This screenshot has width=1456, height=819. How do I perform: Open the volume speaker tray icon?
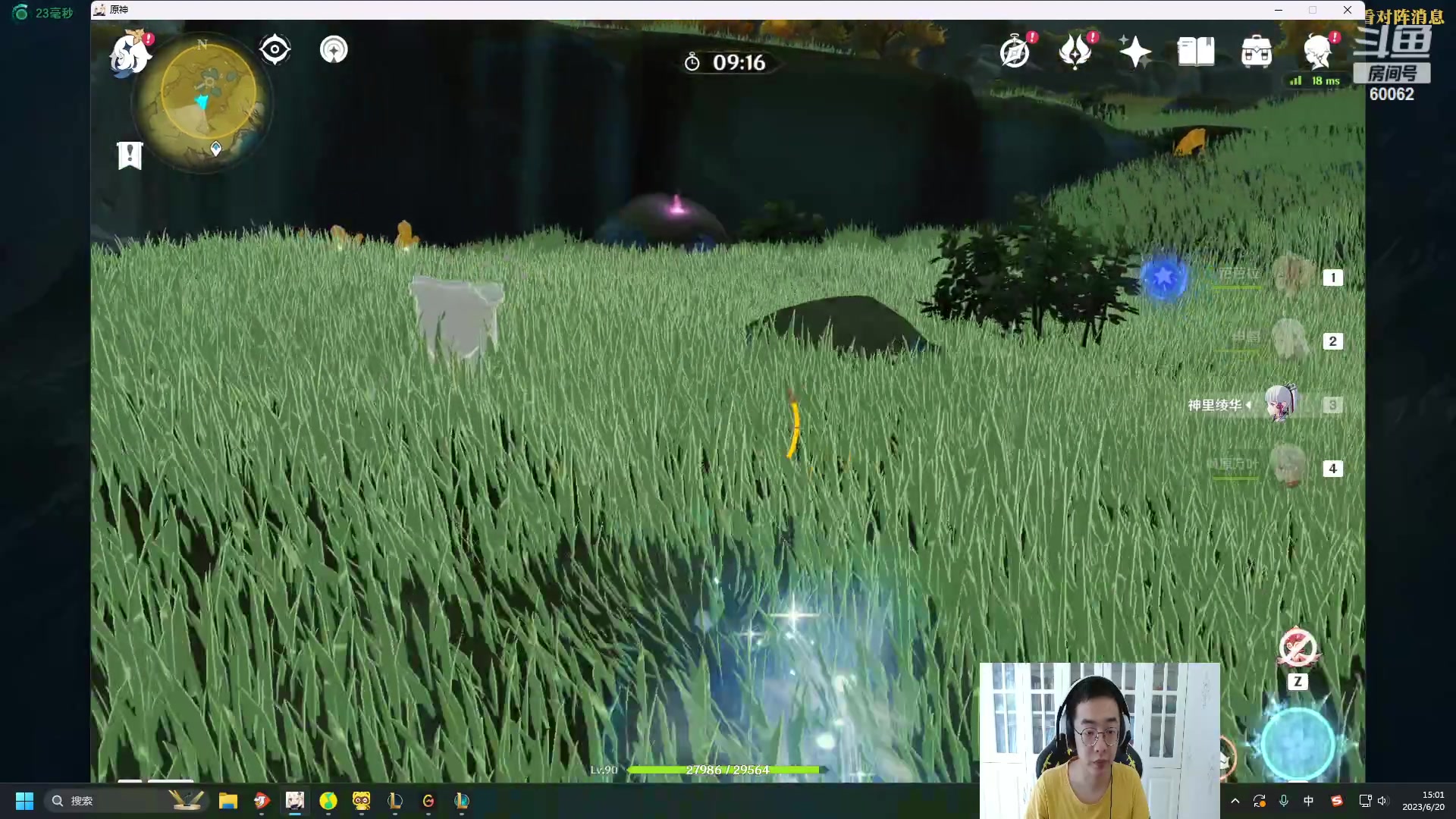(1382, 801)
